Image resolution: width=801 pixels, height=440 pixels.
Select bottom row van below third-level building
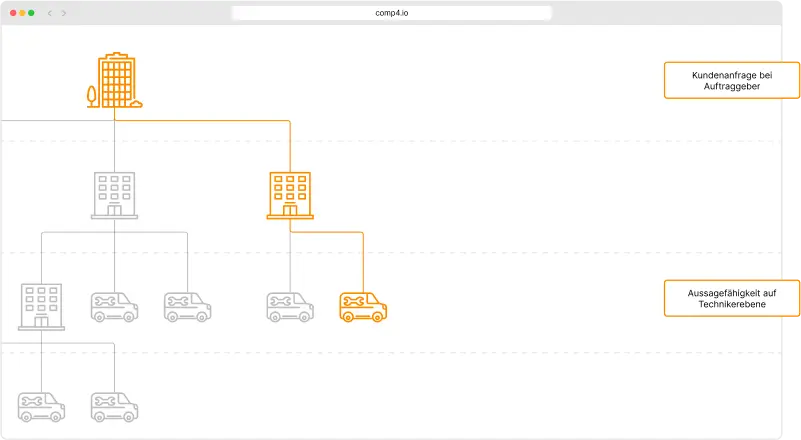tap(41, 407)
